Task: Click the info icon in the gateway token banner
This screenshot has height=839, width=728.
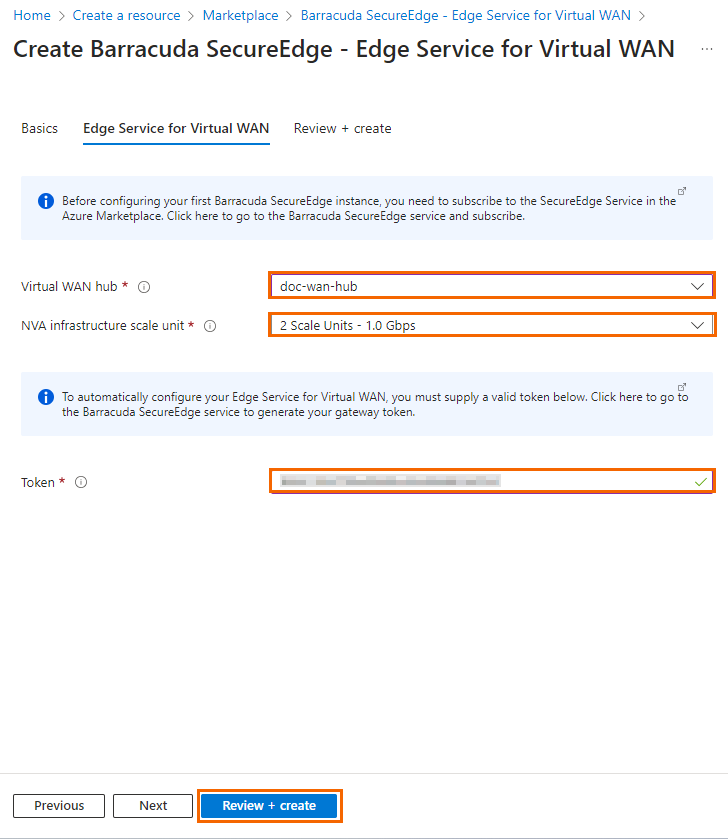Action: (x=44, y=397)
